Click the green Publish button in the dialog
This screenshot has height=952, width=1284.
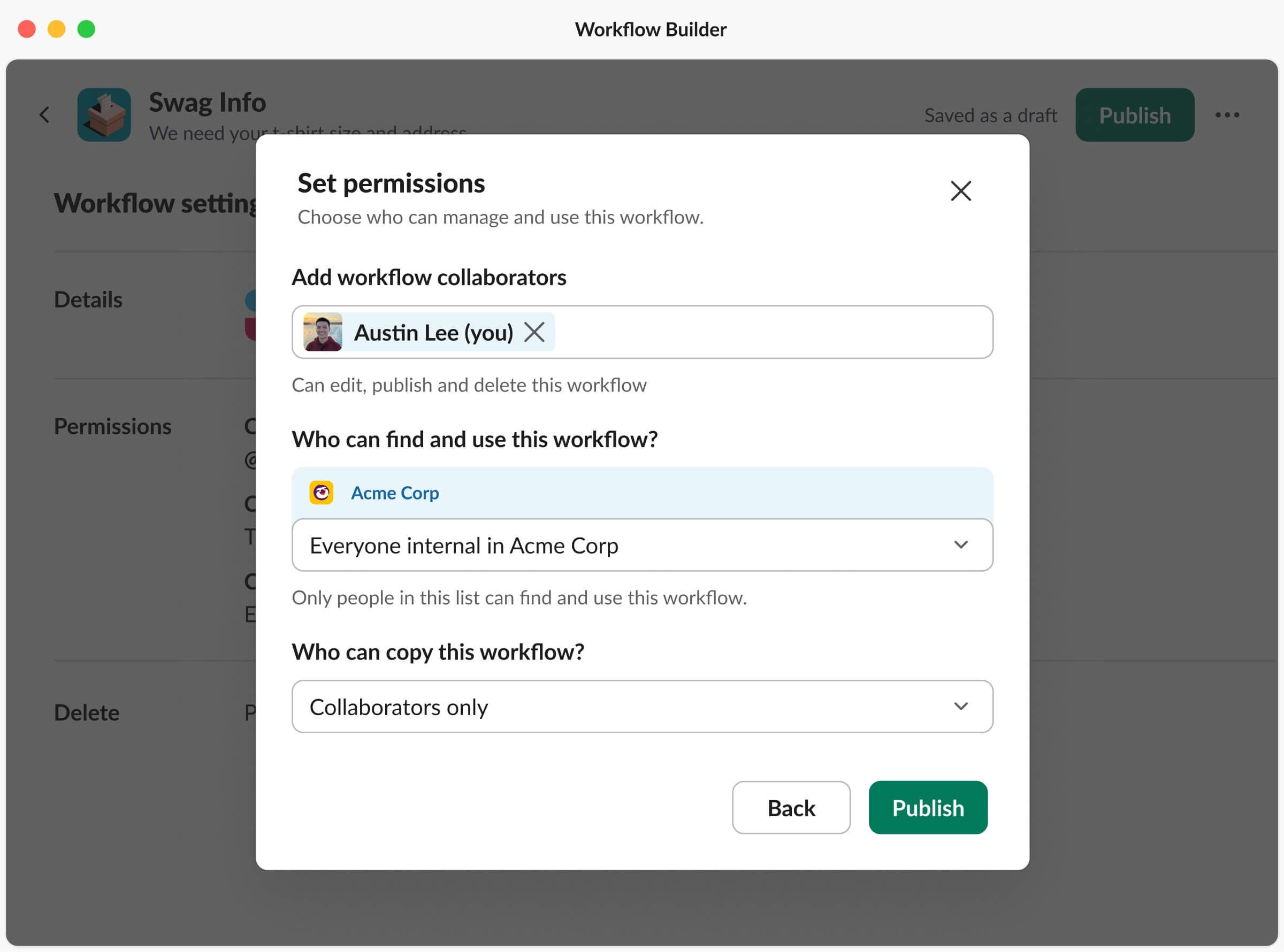click(x=927, y=808)
